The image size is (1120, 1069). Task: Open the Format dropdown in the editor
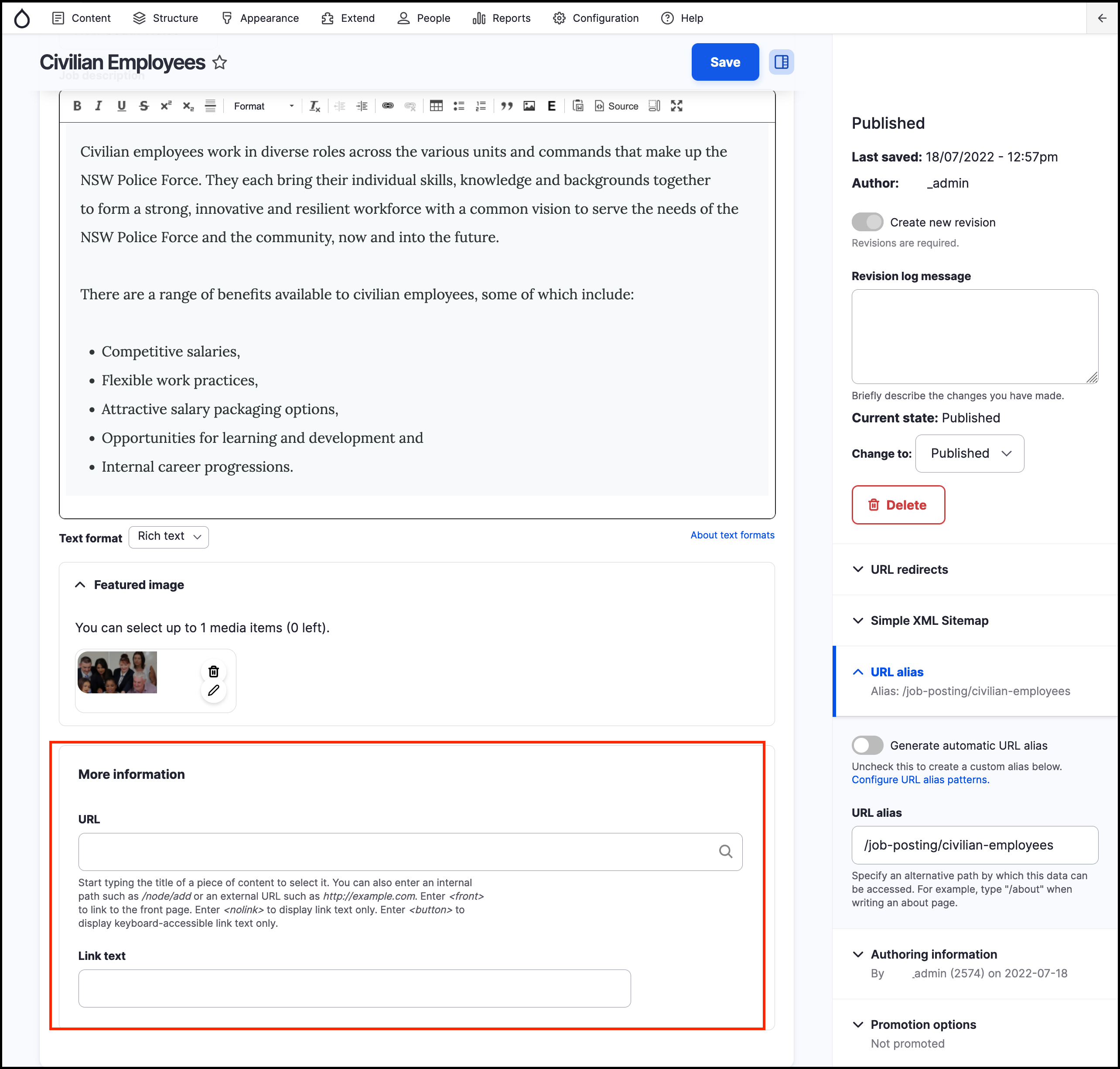tap(263, 106)
